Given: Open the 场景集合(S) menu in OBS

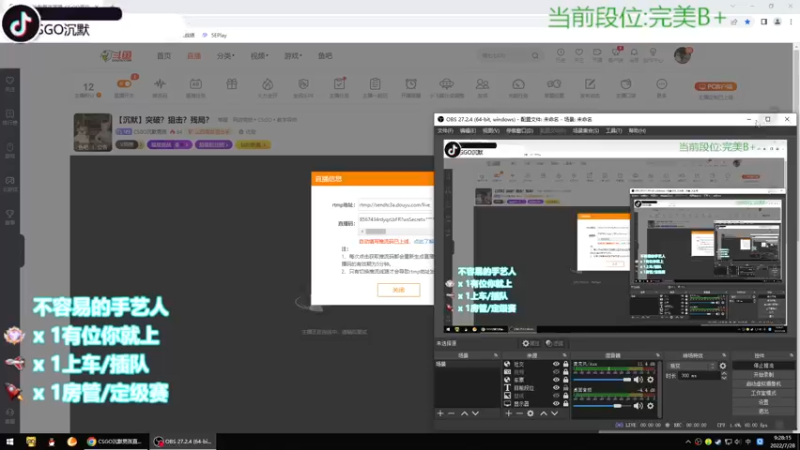Looking at the screenshot, I should coord(586,131).
